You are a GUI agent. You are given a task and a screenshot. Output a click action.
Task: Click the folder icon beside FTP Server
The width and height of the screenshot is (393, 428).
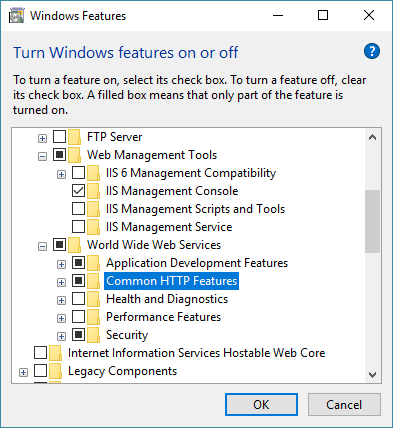pos(75,137)
